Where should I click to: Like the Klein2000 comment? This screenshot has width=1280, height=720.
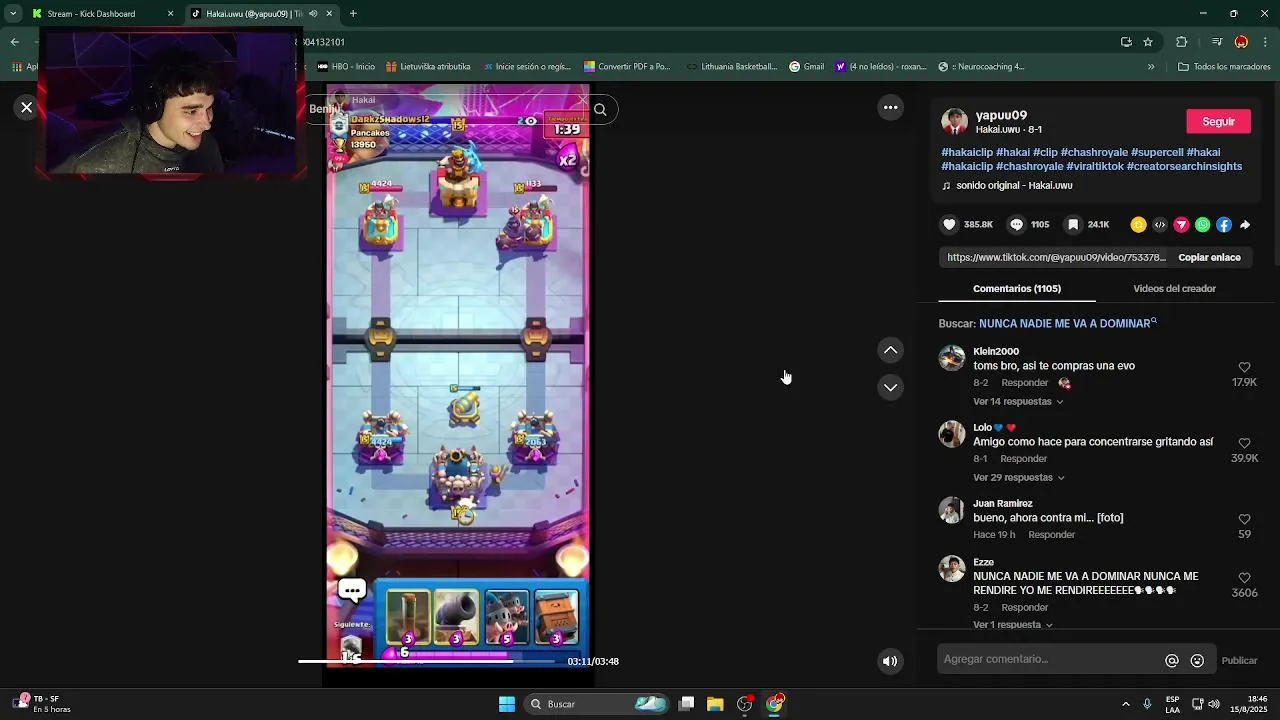[1244, 367]
